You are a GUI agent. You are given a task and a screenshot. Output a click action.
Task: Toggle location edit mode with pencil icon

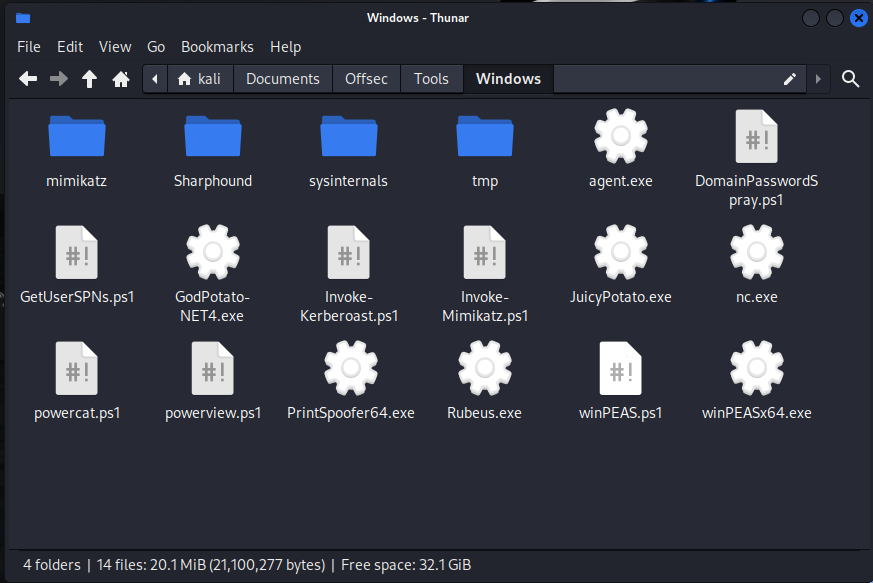click(x=789, y=79)
